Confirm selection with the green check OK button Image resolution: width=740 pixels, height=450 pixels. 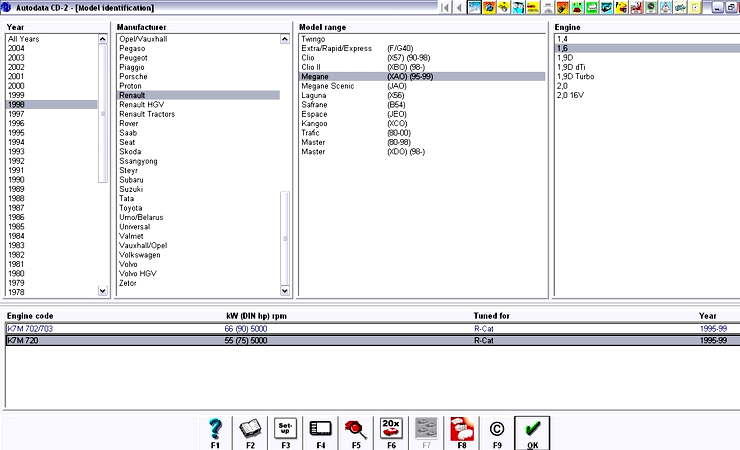coord(532,433)
